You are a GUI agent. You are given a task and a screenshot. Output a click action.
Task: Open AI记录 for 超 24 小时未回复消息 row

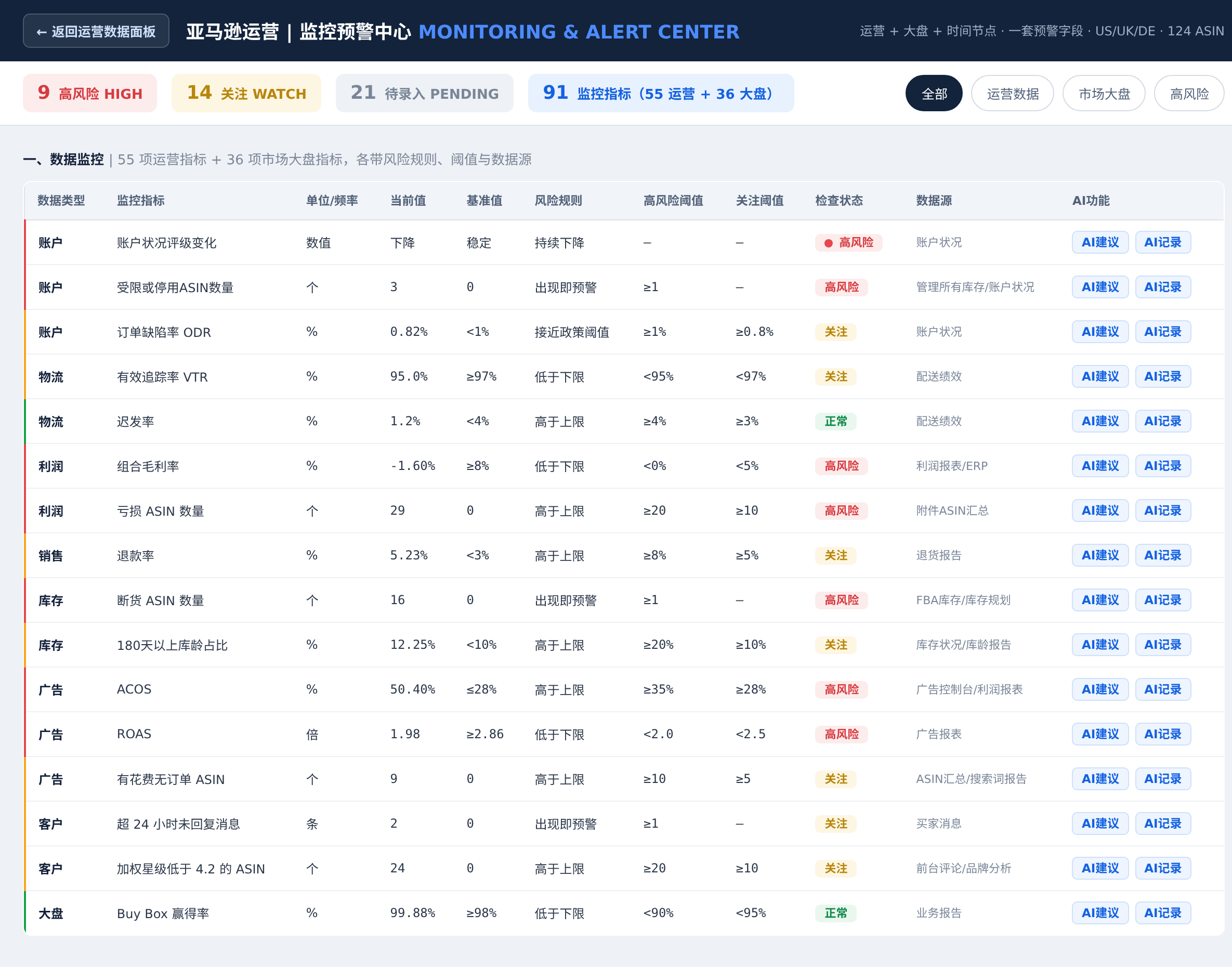[x=1163, y=824]
